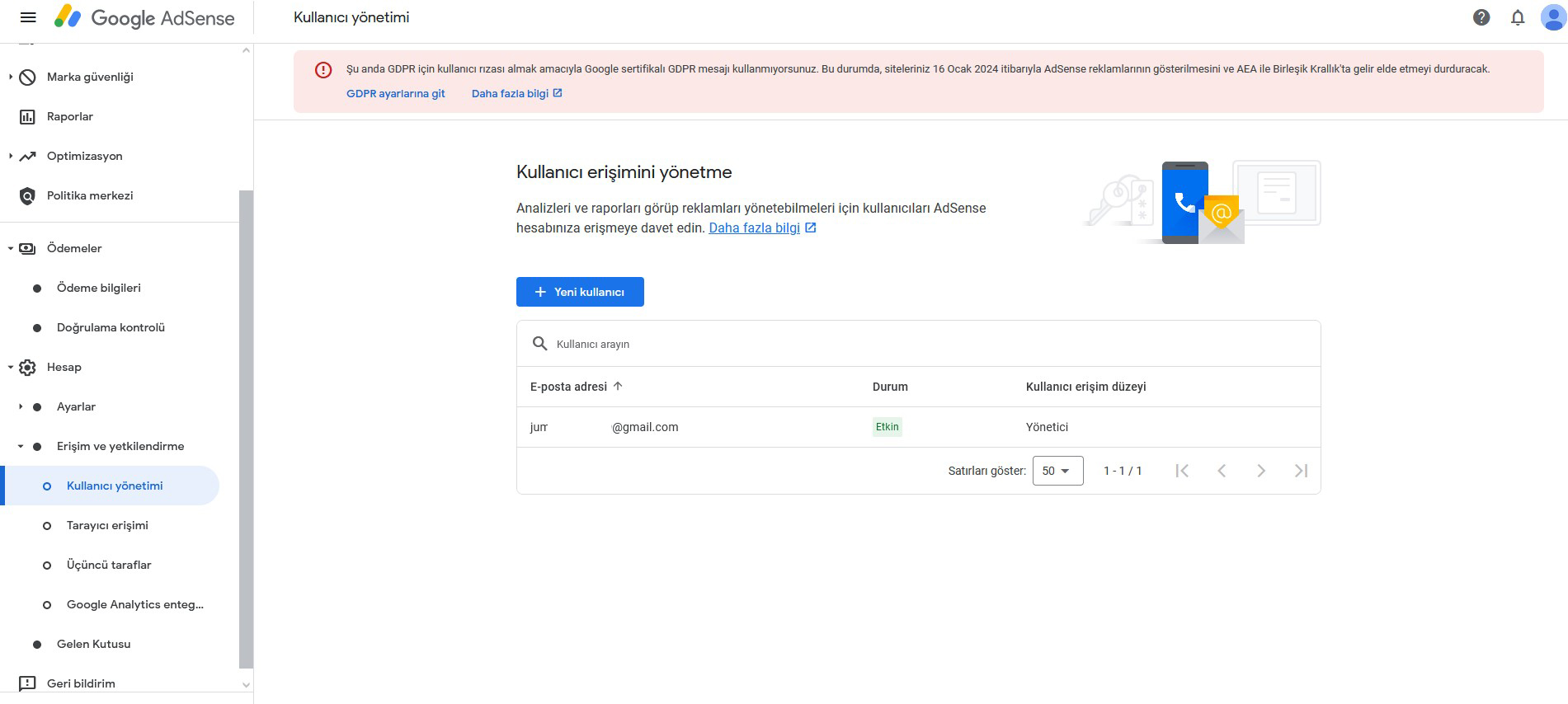Click the external link icon after Daha fazla bilgi in banner
The height and width of the screenshot is (704, 1568).
click(x=558, y=93)
